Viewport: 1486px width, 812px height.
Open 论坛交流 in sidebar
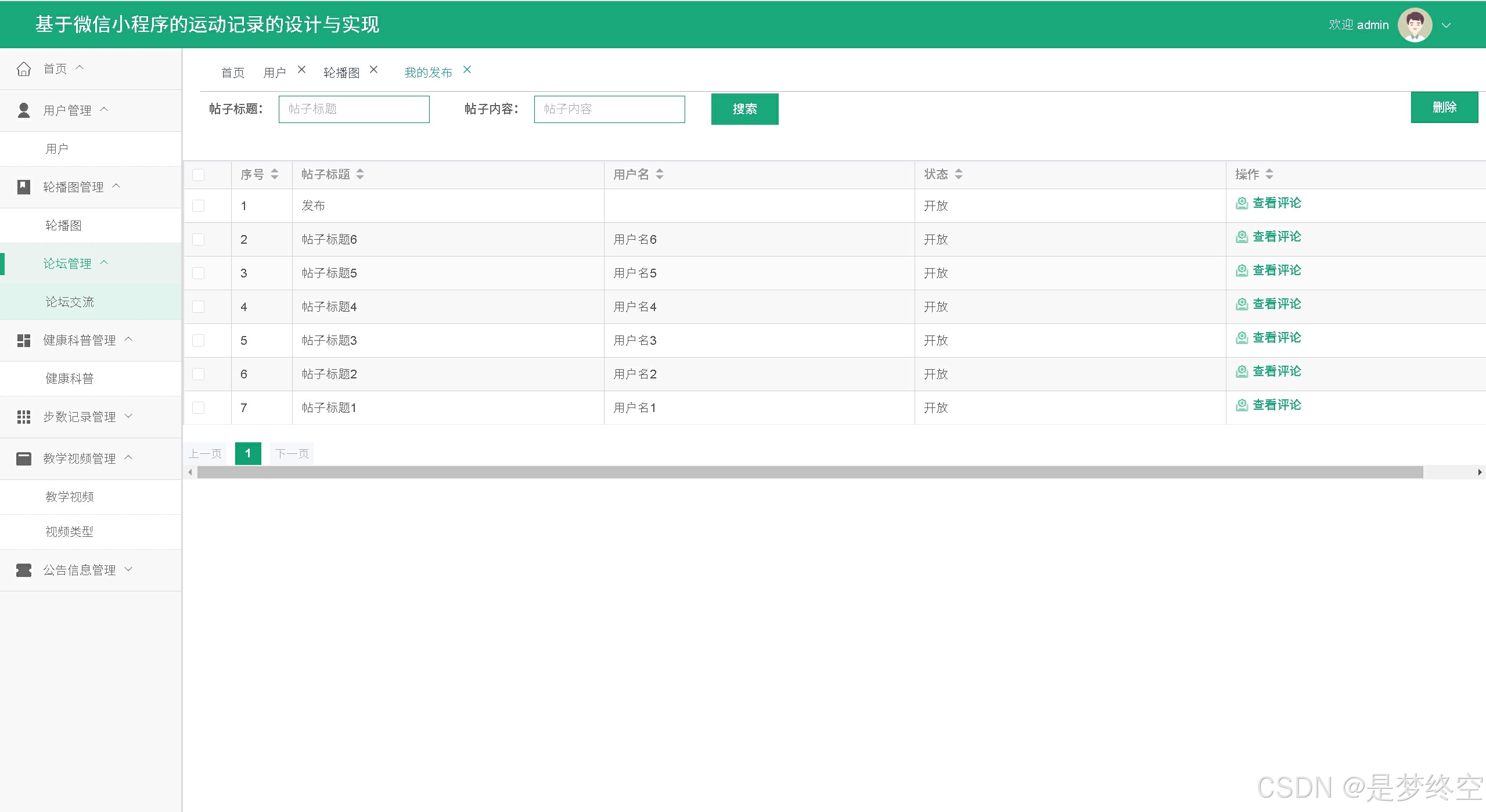(70, 302)
